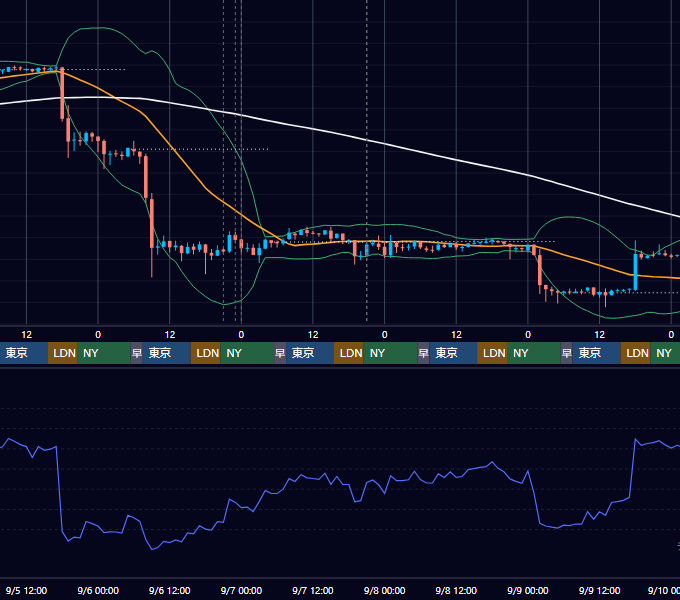Select the LDN session block on 9/6 evening
The height and width of the screenshot is (600, 680).
[206, 353]
